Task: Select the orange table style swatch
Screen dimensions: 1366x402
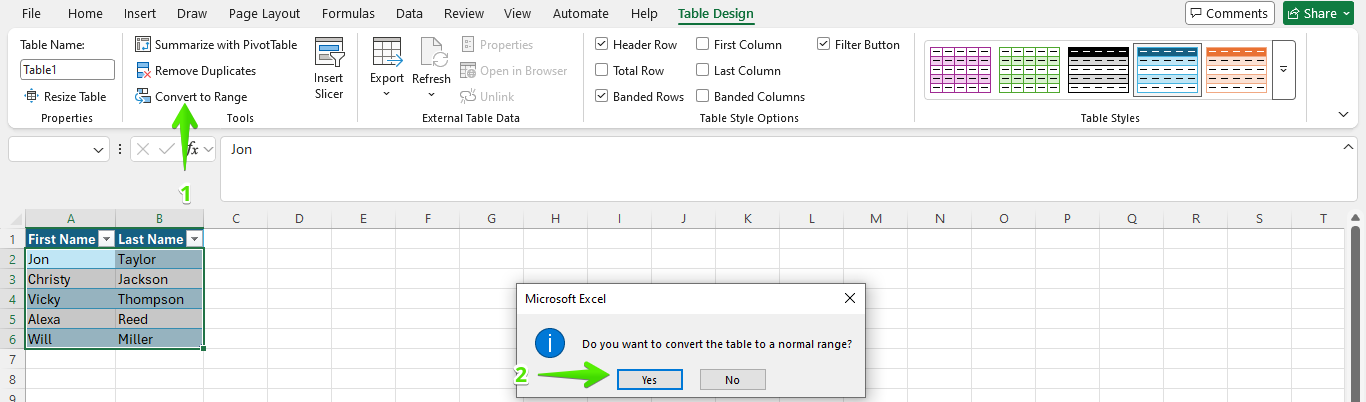Action: [1236, 70]
